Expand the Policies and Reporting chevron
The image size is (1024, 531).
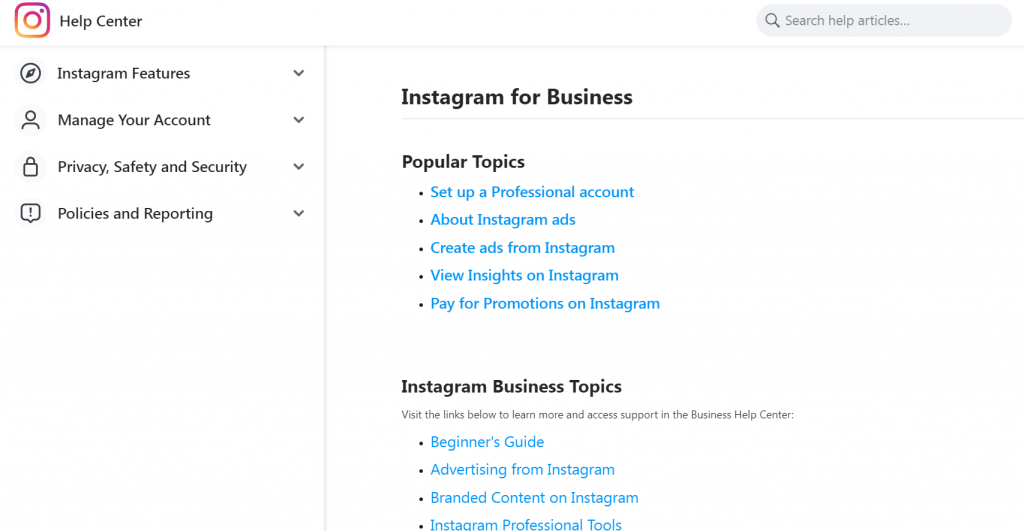pyautogui.click(x=298, y=213)
